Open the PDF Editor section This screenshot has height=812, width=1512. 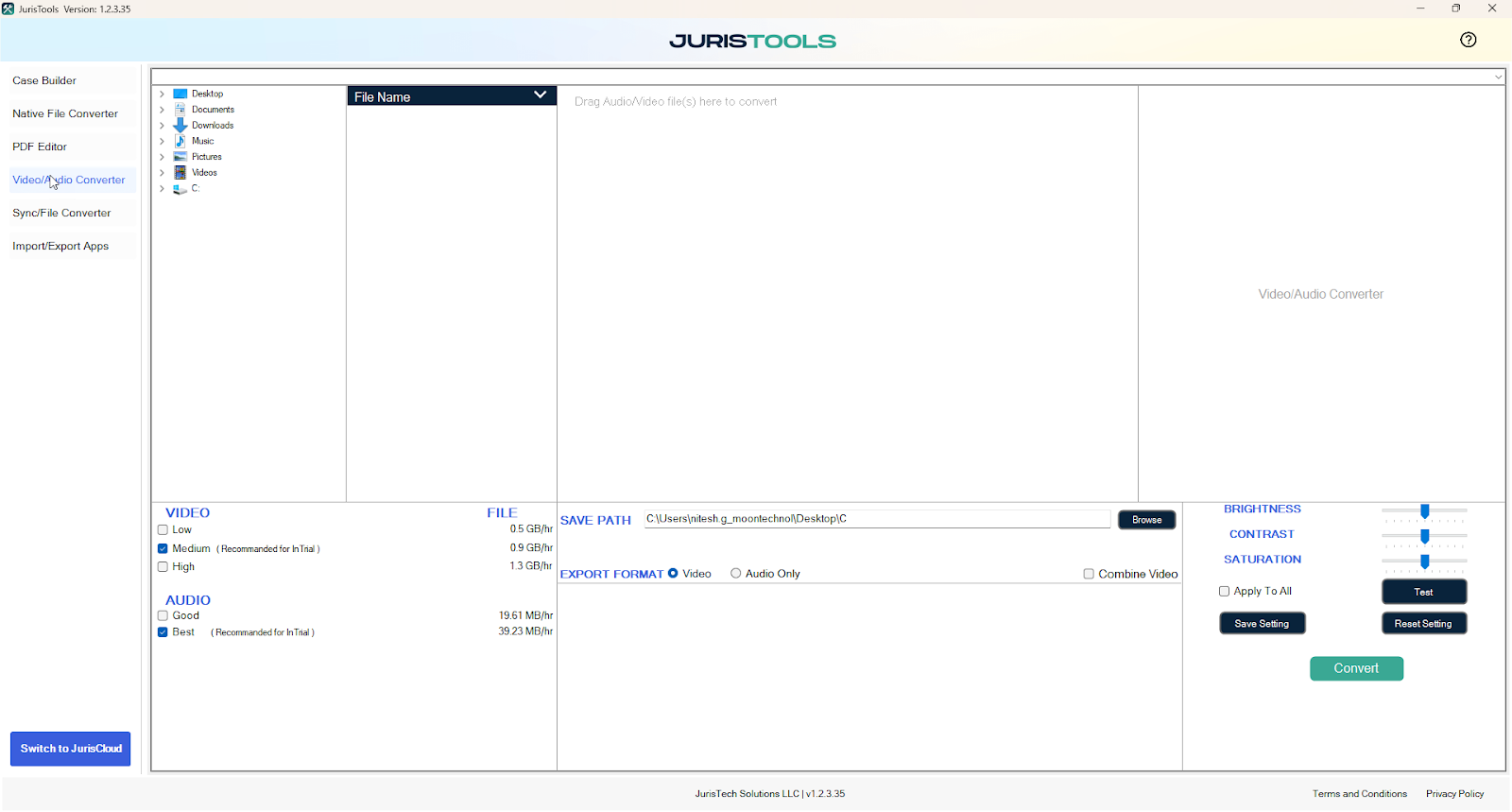click(x=40, y=147)
